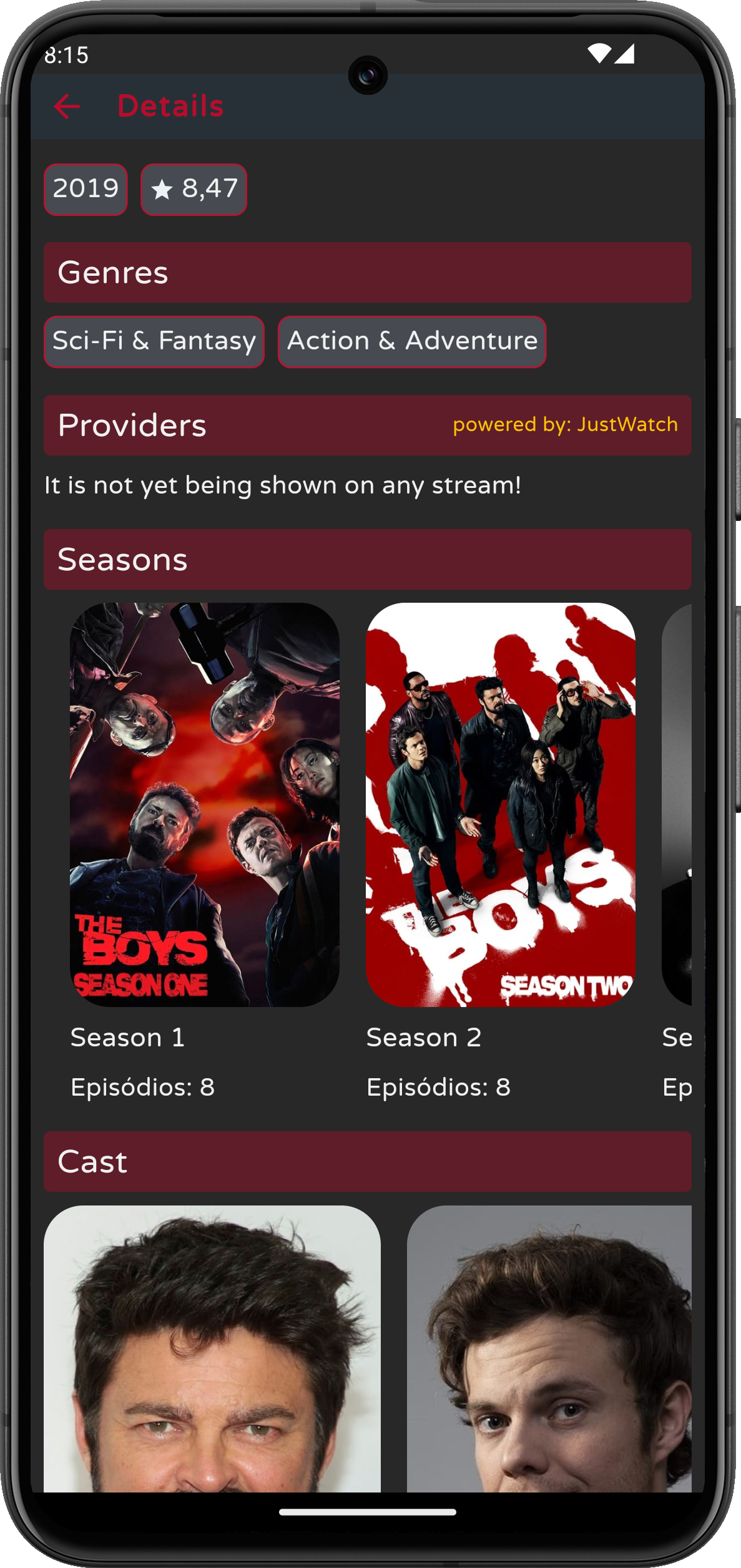This screenshot has width=741, height=1568.
Task: Open the Season Two poster
Action: [x=501, y=804]
